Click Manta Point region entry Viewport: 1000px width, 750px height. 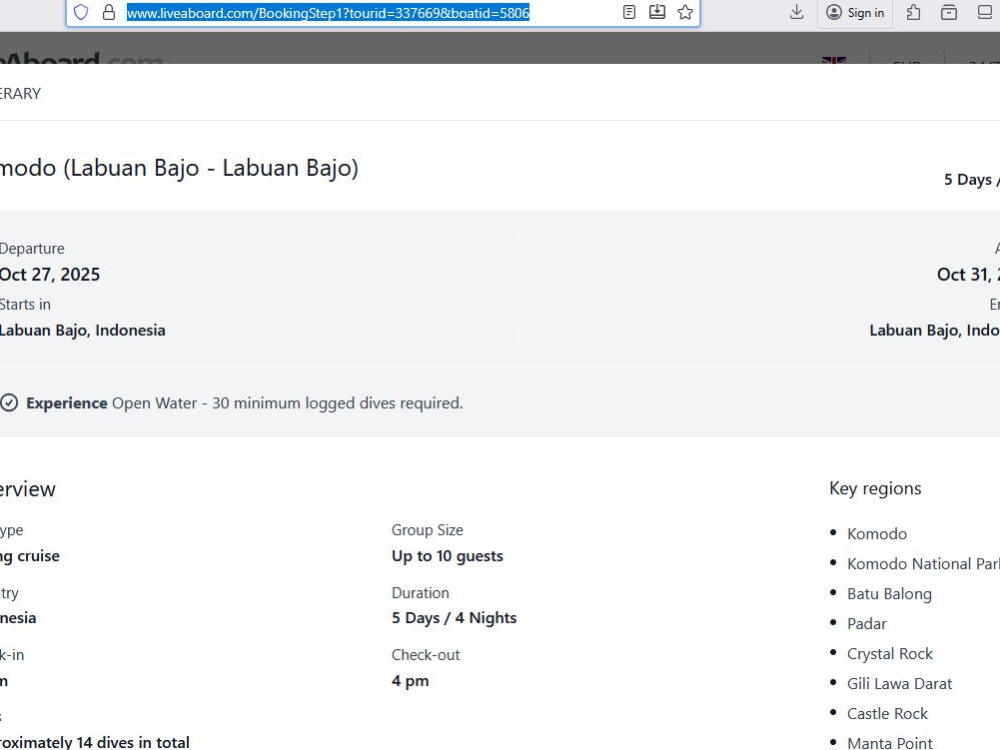890,743
